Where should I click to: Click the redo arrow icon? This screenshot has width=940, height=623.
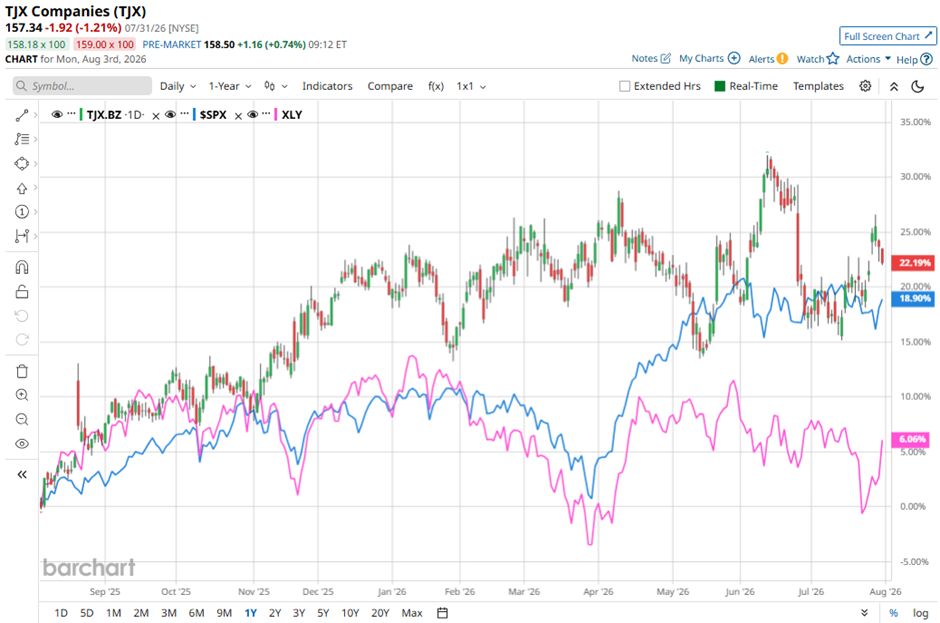click(x=22, y=339)
